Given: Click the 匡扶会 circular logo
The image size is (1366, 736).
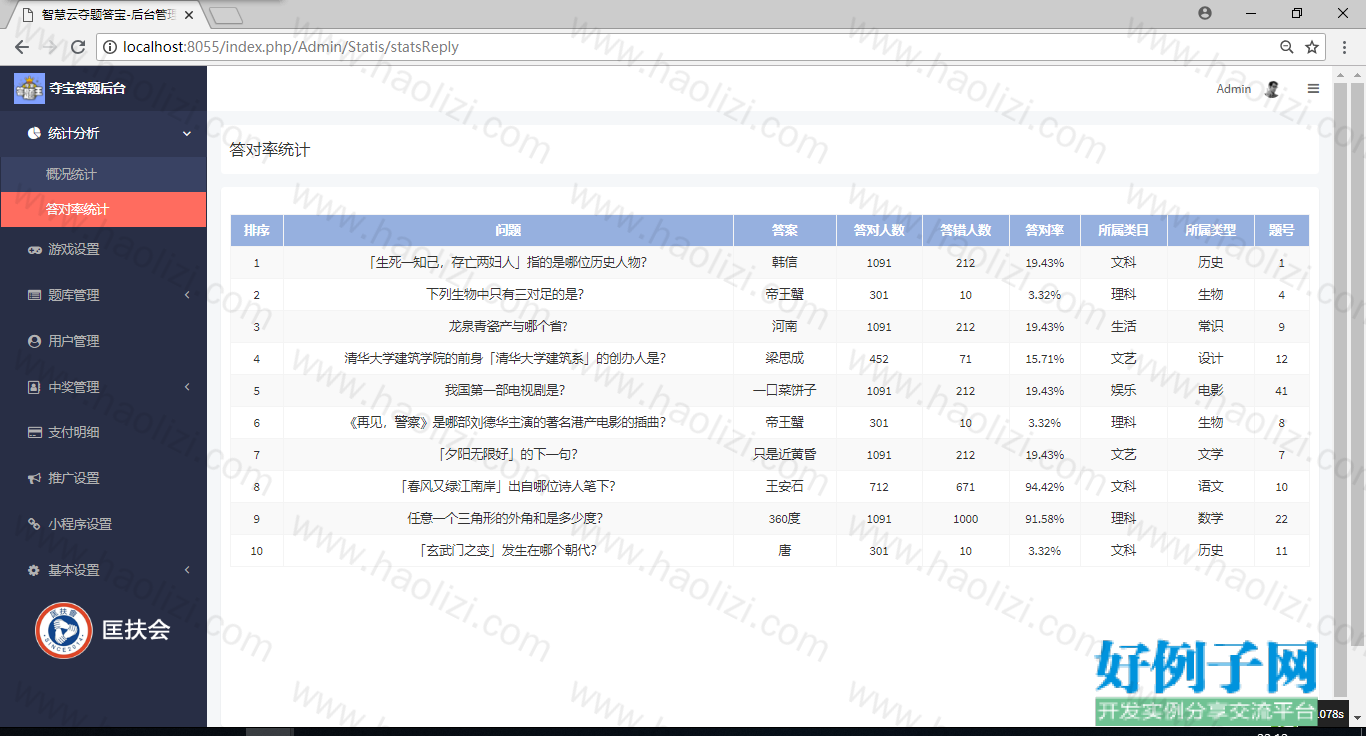Looking at the screenshot, I should (x=64, y=630).
